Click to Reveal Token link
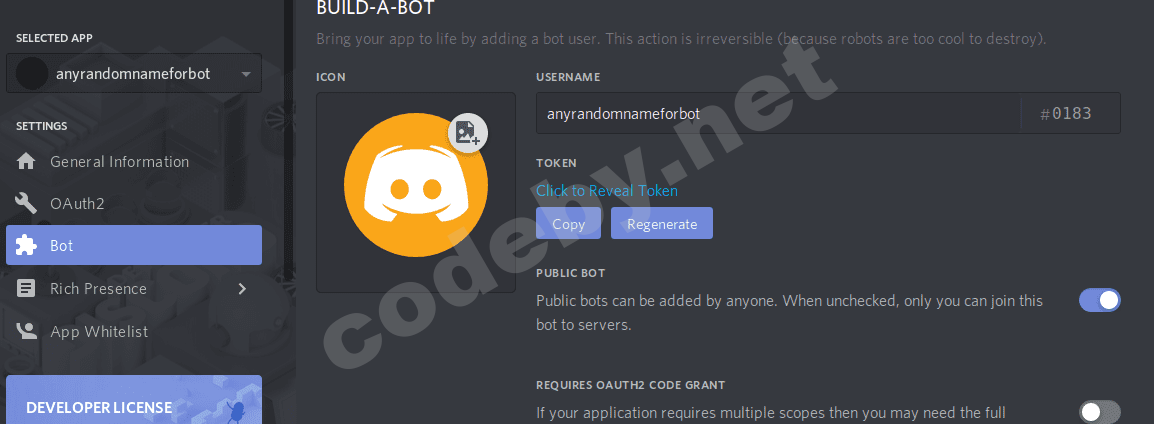Image resolution: width=1154 pixels, height=424 pixels. pos(606,191)
